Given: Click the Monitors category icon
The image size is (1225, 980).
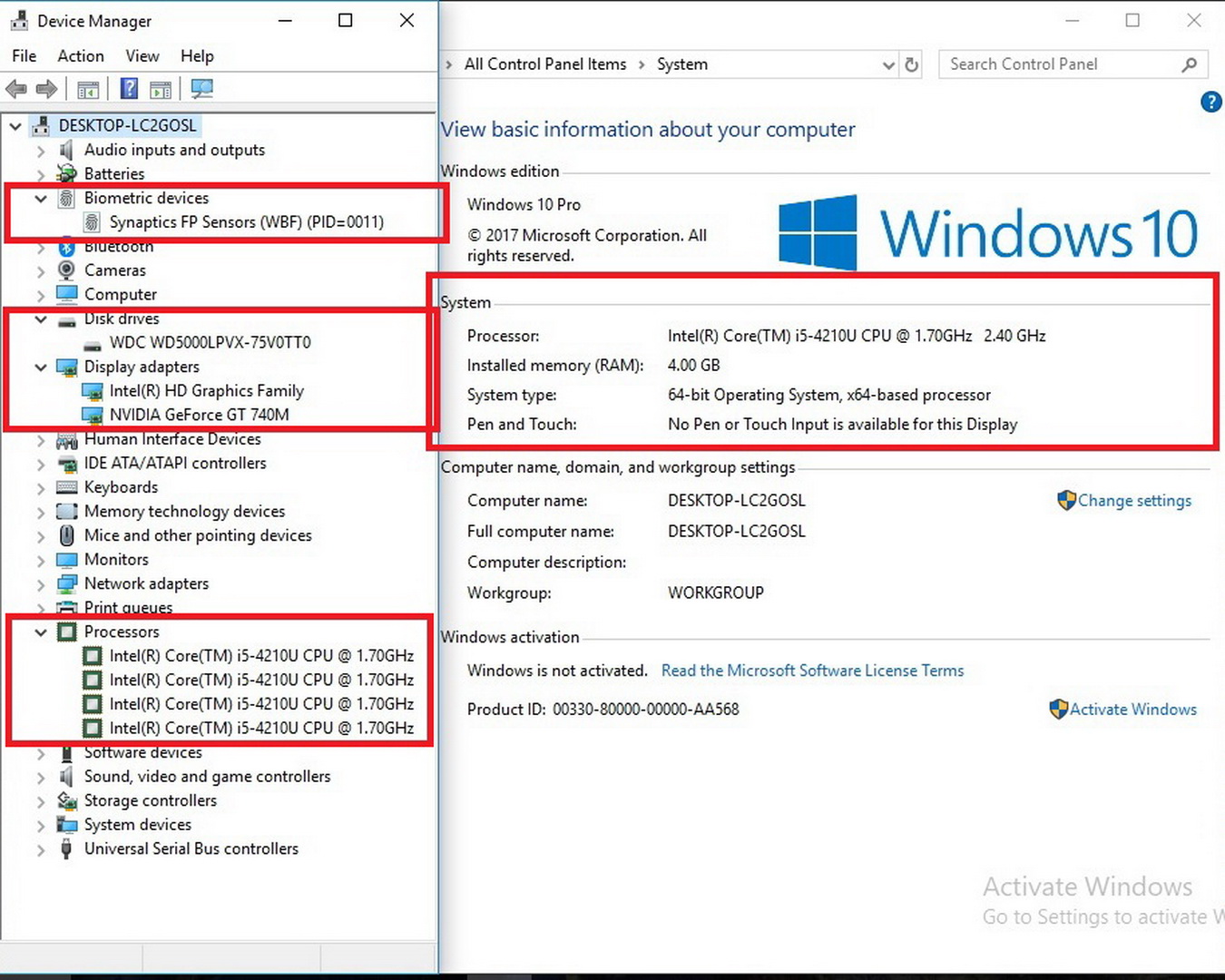Looking at the screenshot, I should click(66, 560).
